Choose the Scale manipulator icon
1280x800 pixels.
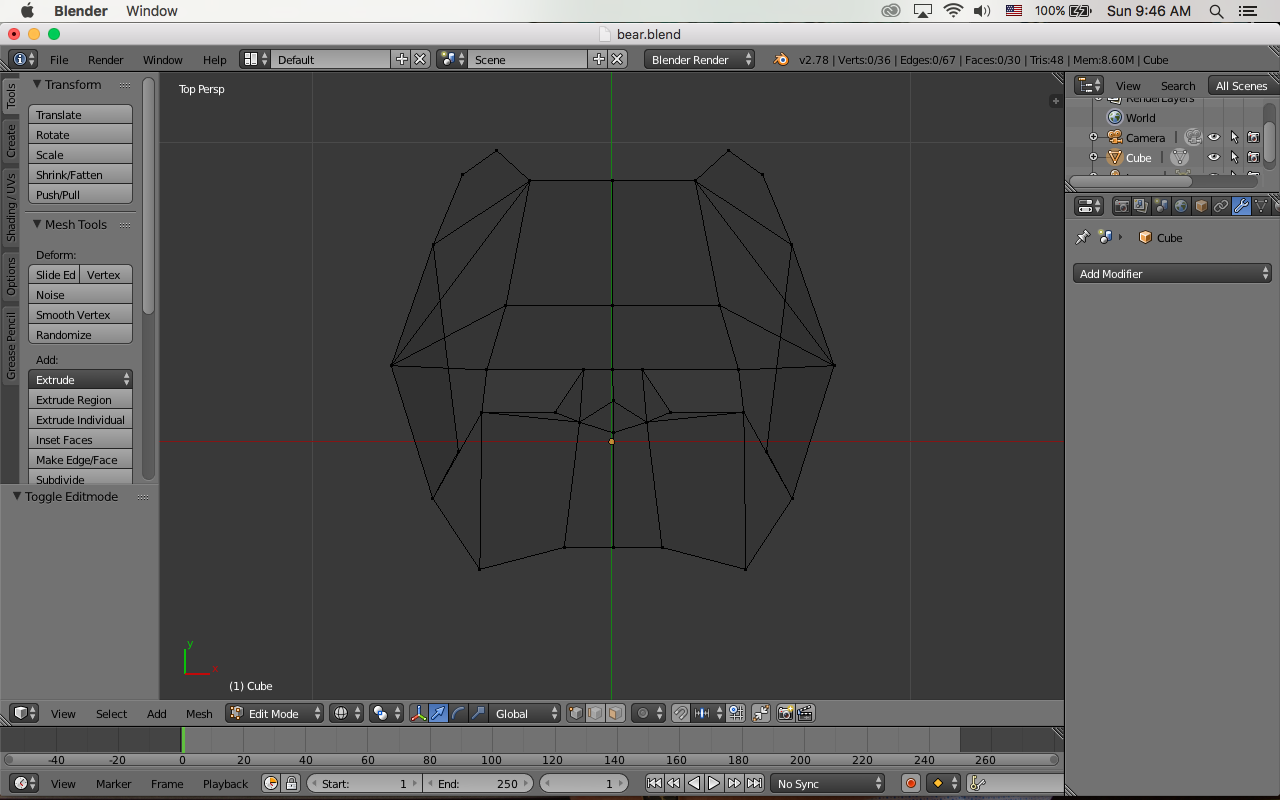tap(478, 713)
